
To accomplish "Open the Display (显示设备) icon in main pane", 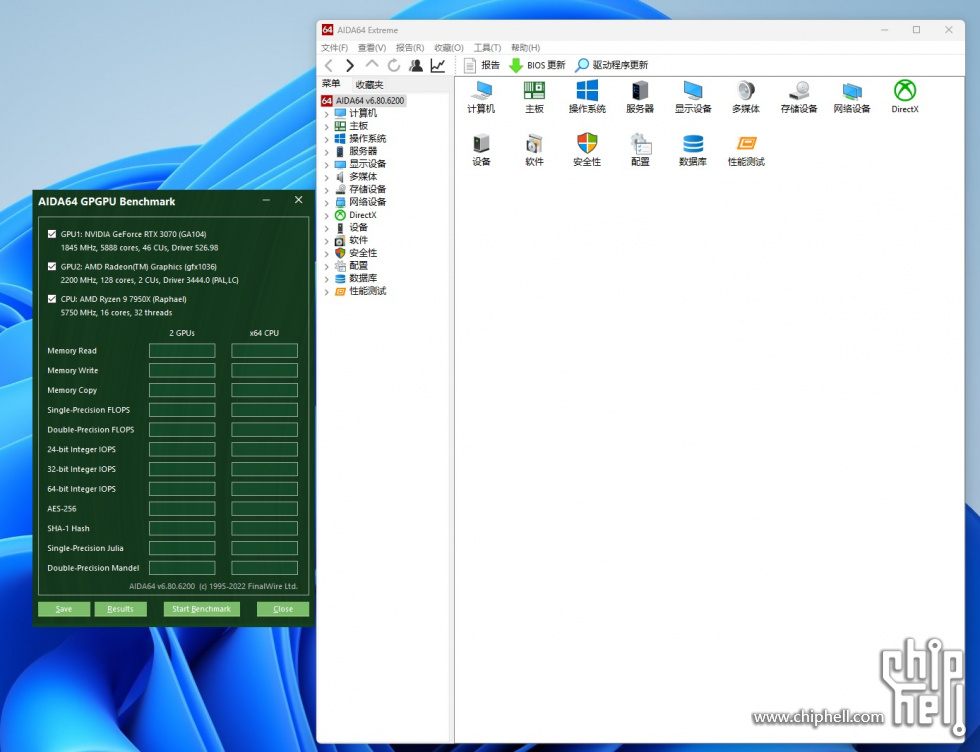I will point(693,97).
